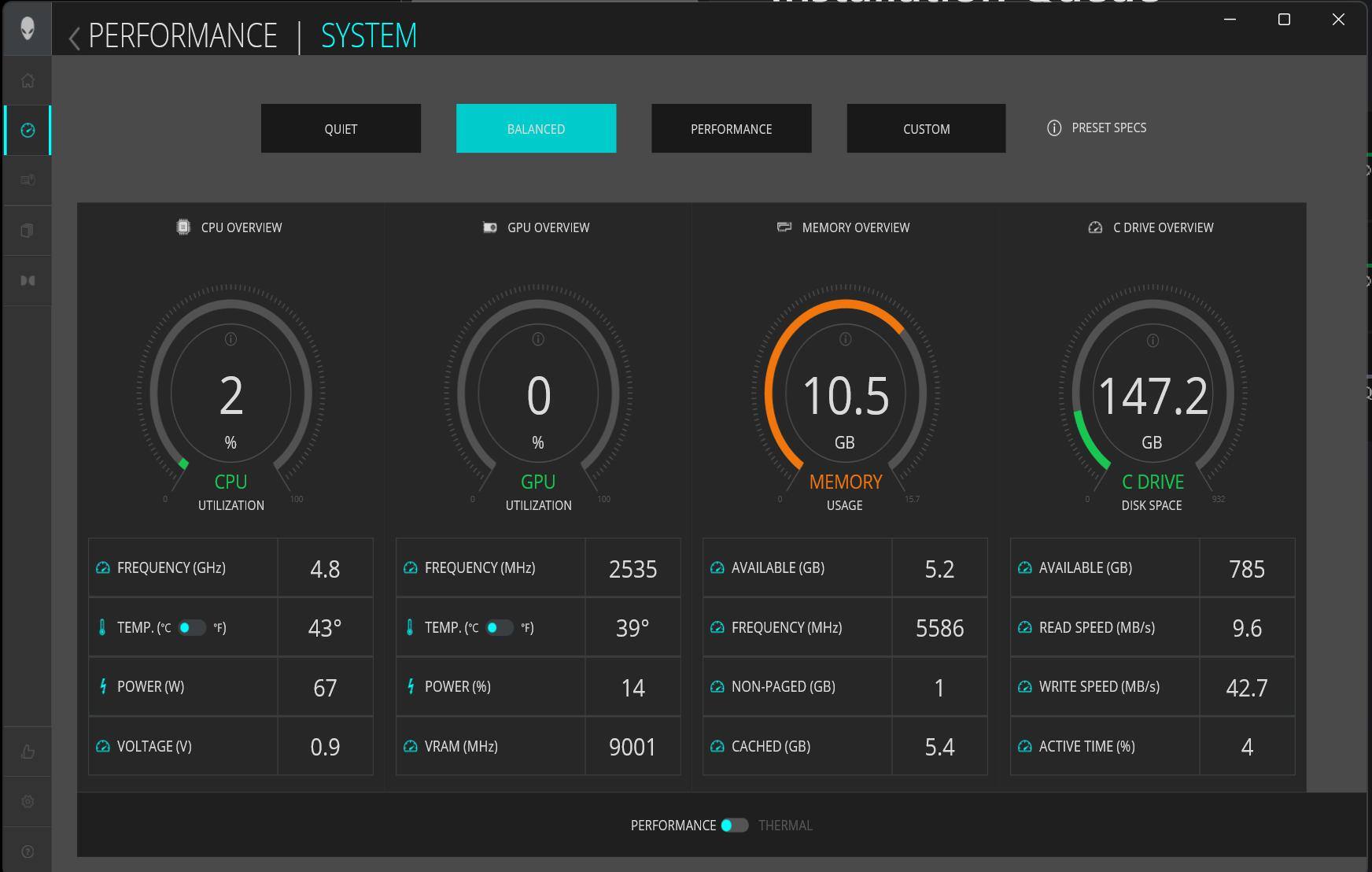The width and height of the screenshot is (1372, 872).
Task: Toggle CPU temperature between °C and °F
Action: coord(191,627)
